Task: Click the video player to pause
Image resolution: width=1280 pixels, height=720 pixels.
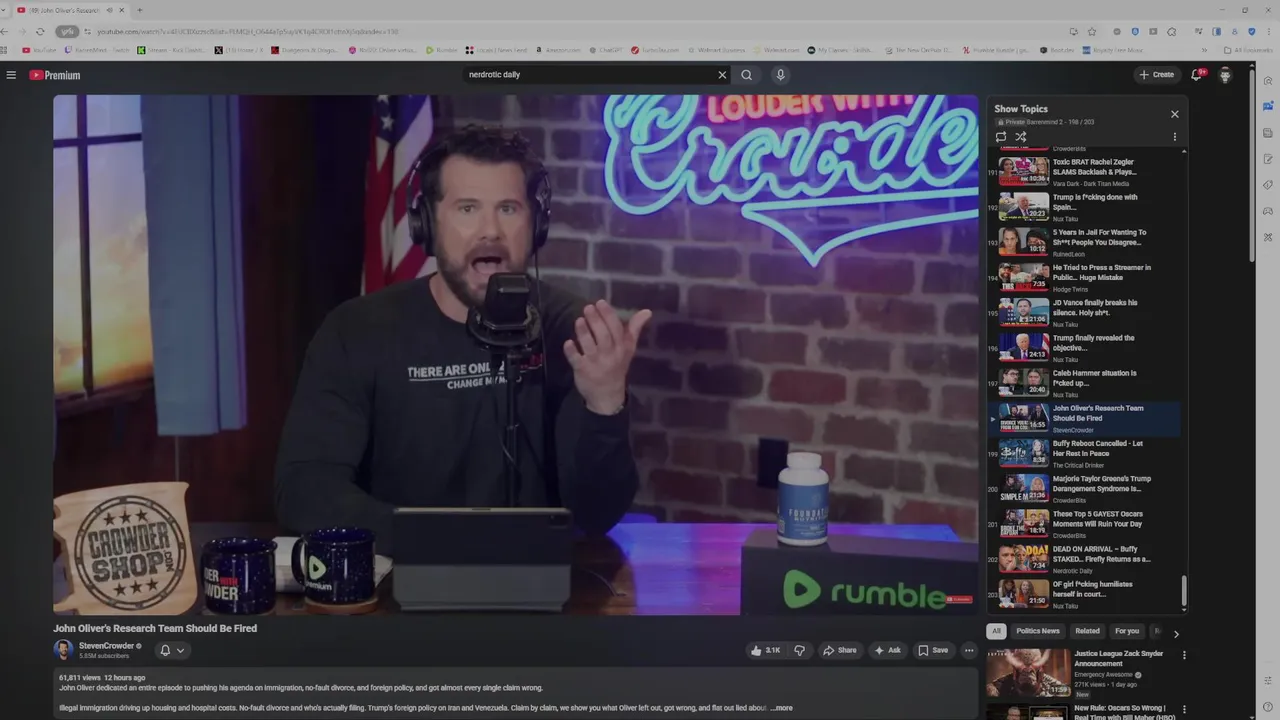Action: tap(516, 354)
